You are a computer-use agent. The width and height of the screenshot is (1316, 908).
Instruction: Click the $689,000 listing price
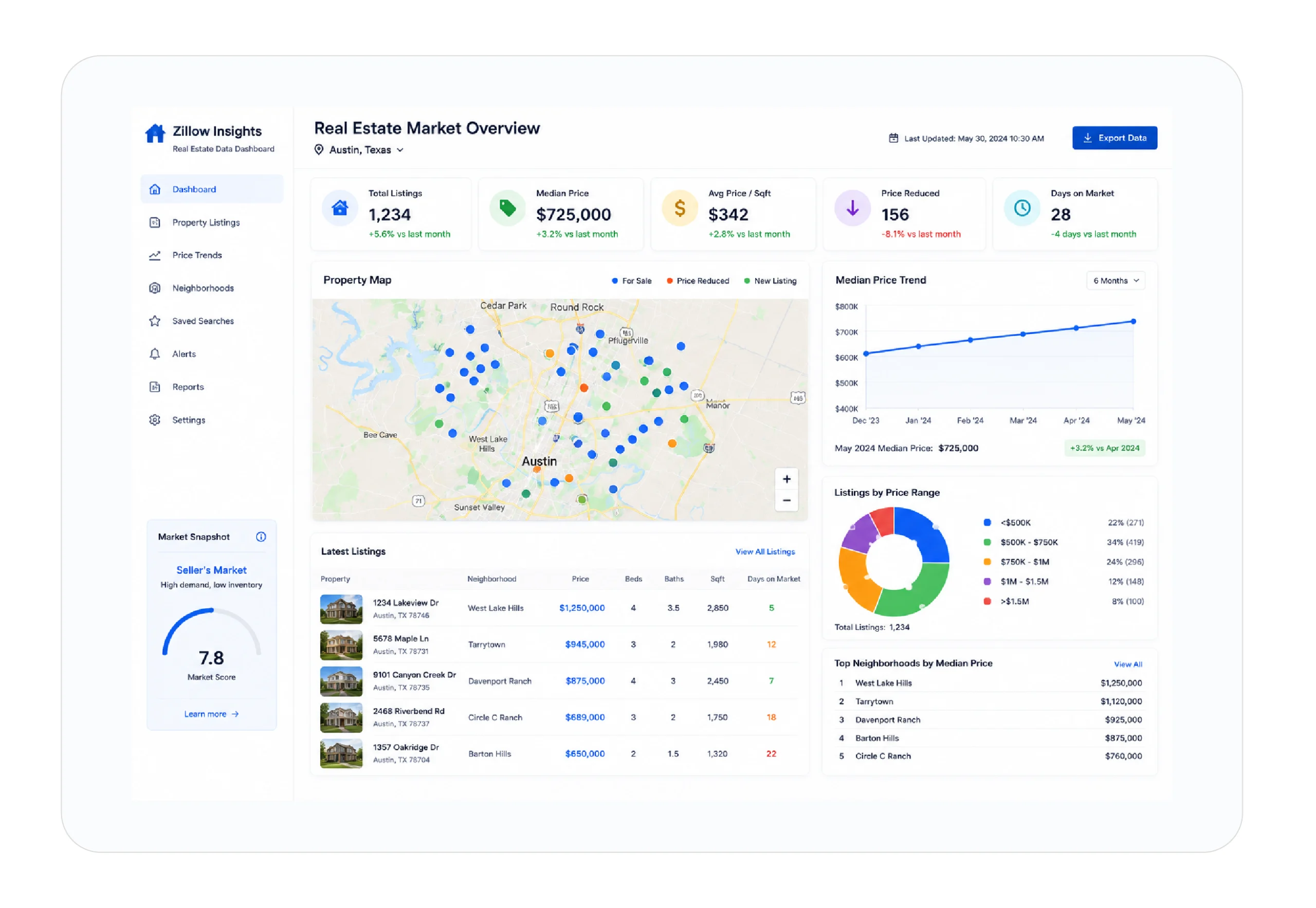point(585,718)
